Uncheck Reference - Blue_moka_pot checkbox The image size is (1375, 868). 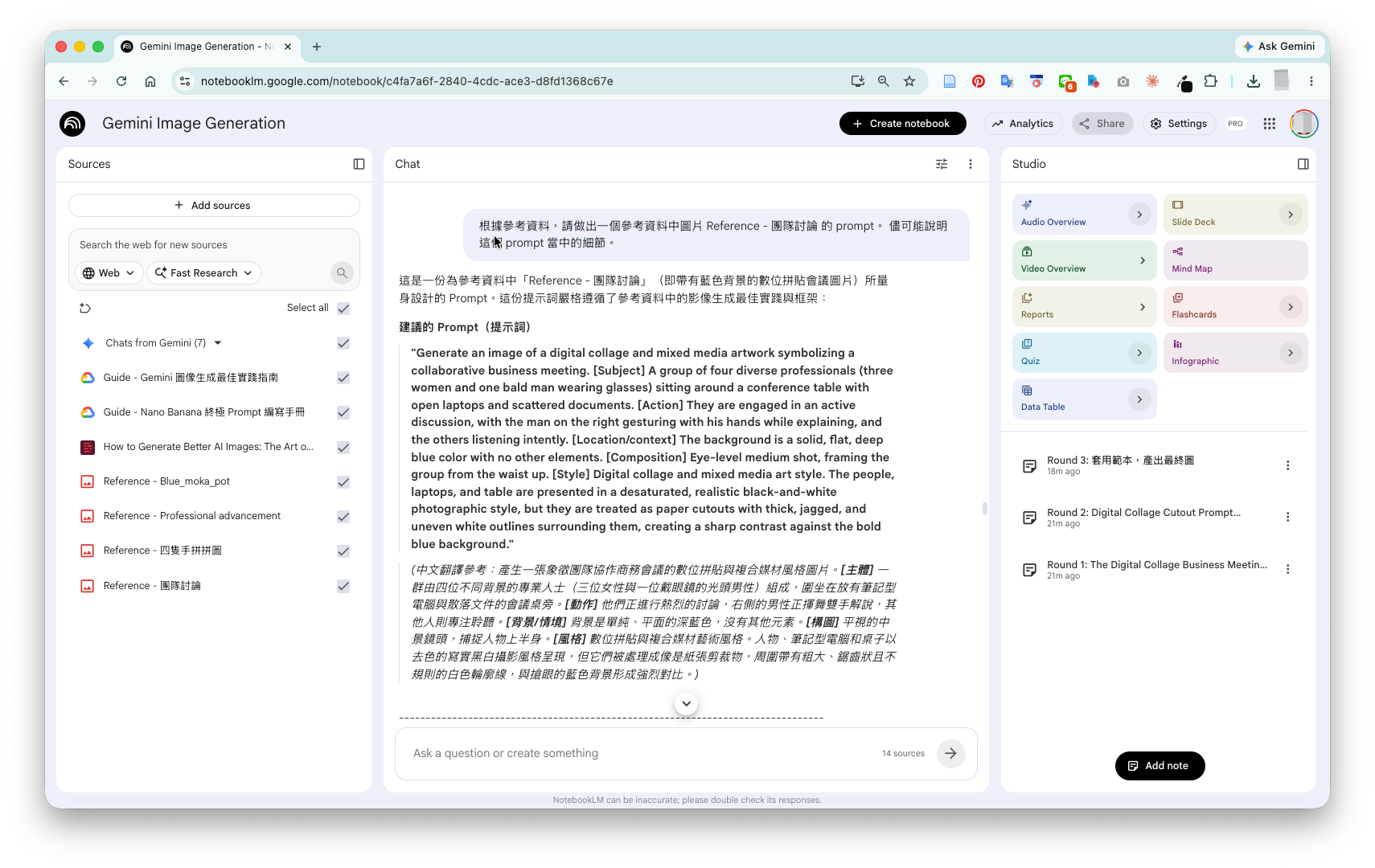point(343,482)
